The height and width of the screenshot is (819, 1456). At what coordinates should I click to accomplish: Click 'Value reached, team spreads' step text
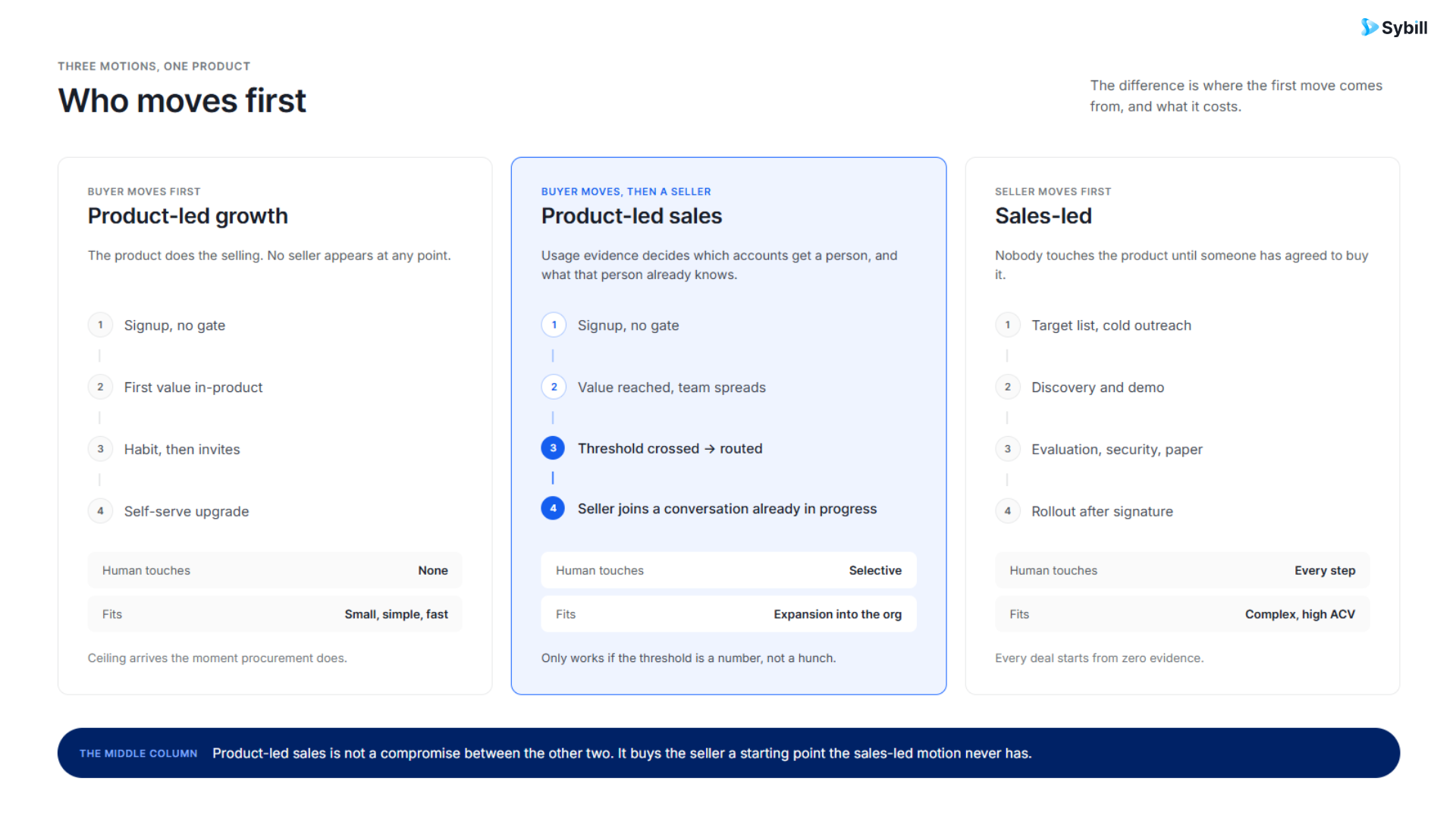672,388
